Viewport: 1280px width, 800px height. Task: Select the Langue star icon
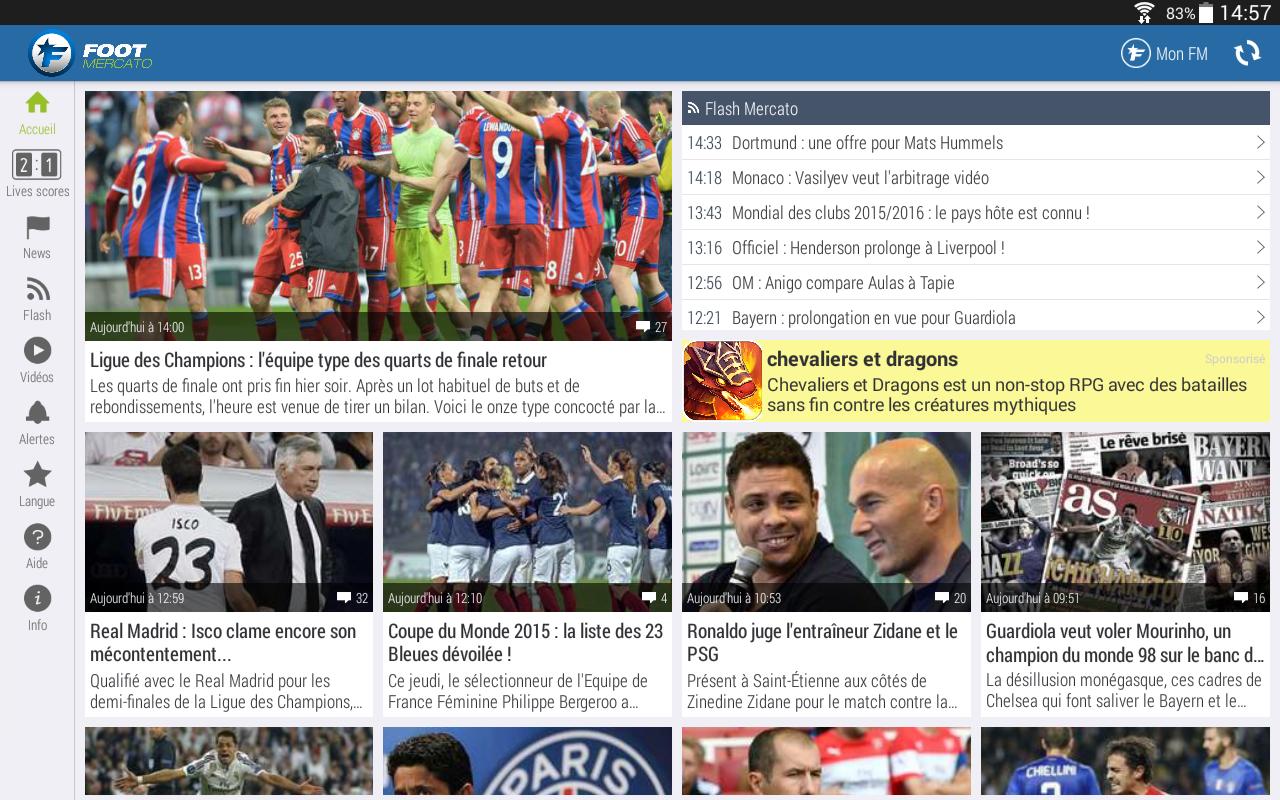coord(37,476)
